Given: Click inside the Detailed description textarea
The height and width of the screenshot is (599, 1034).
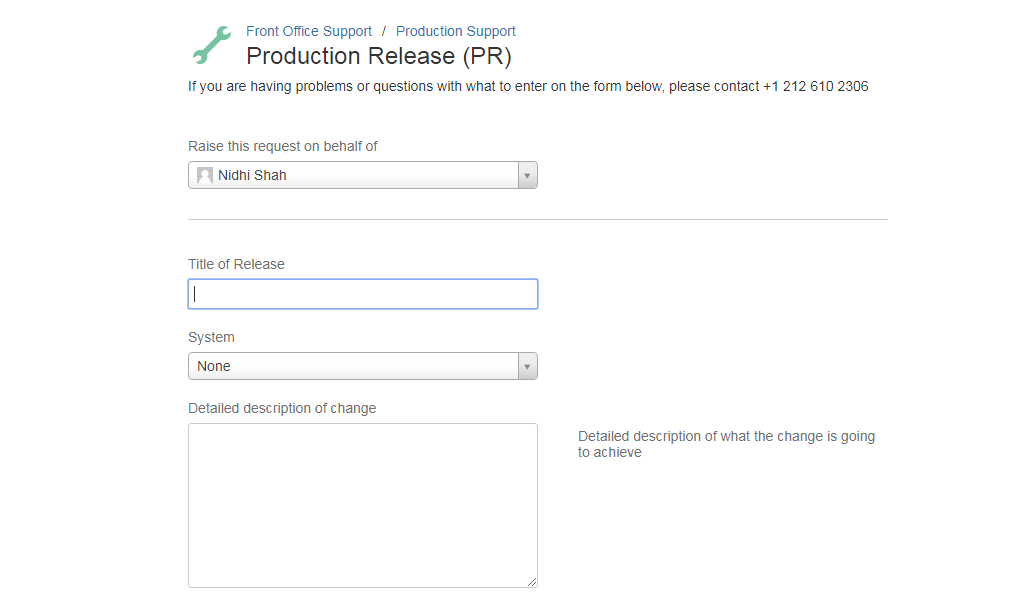Looking at the screenshot, I should click(x=363, y=505).
